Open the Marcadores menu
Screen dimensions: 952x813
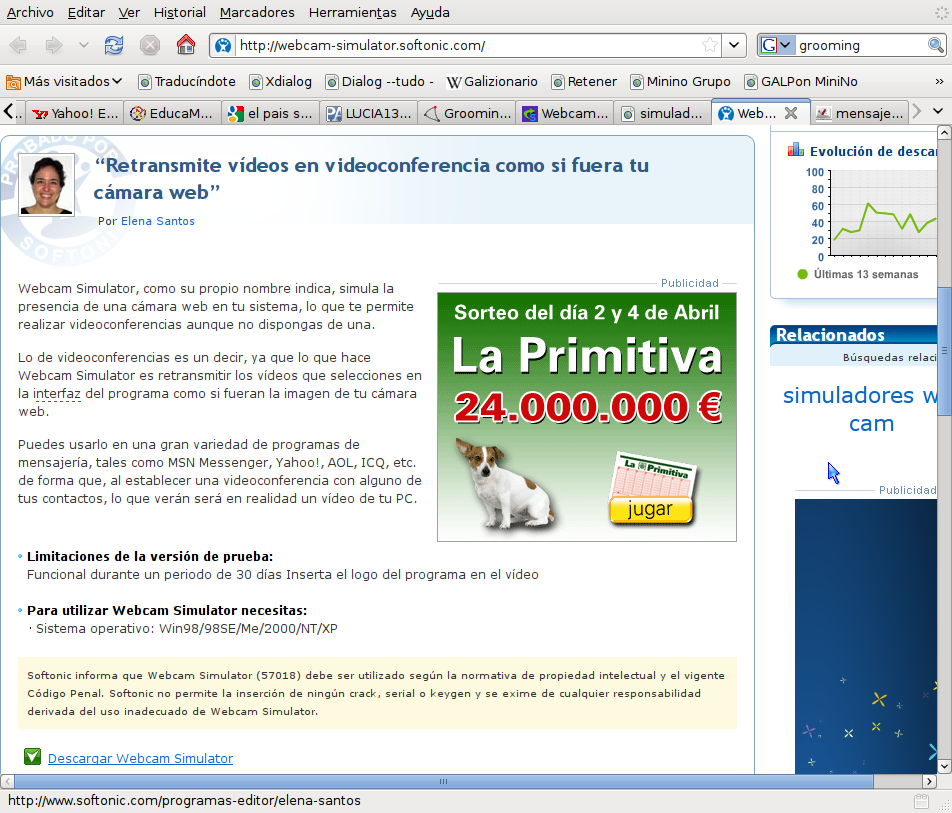[257, 12]
